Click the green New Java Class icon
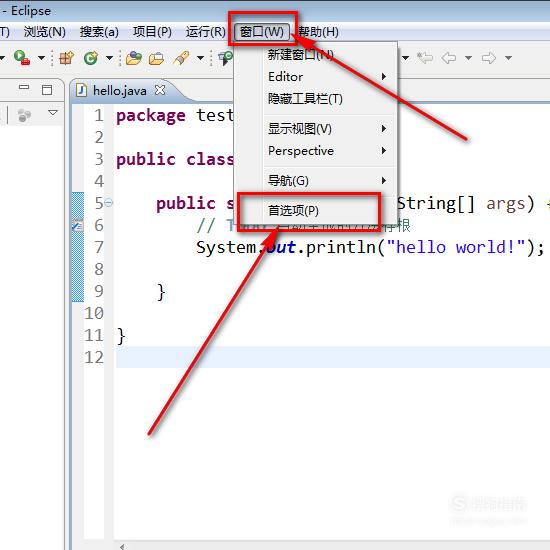The image size is (550, 550). point(91,58)
